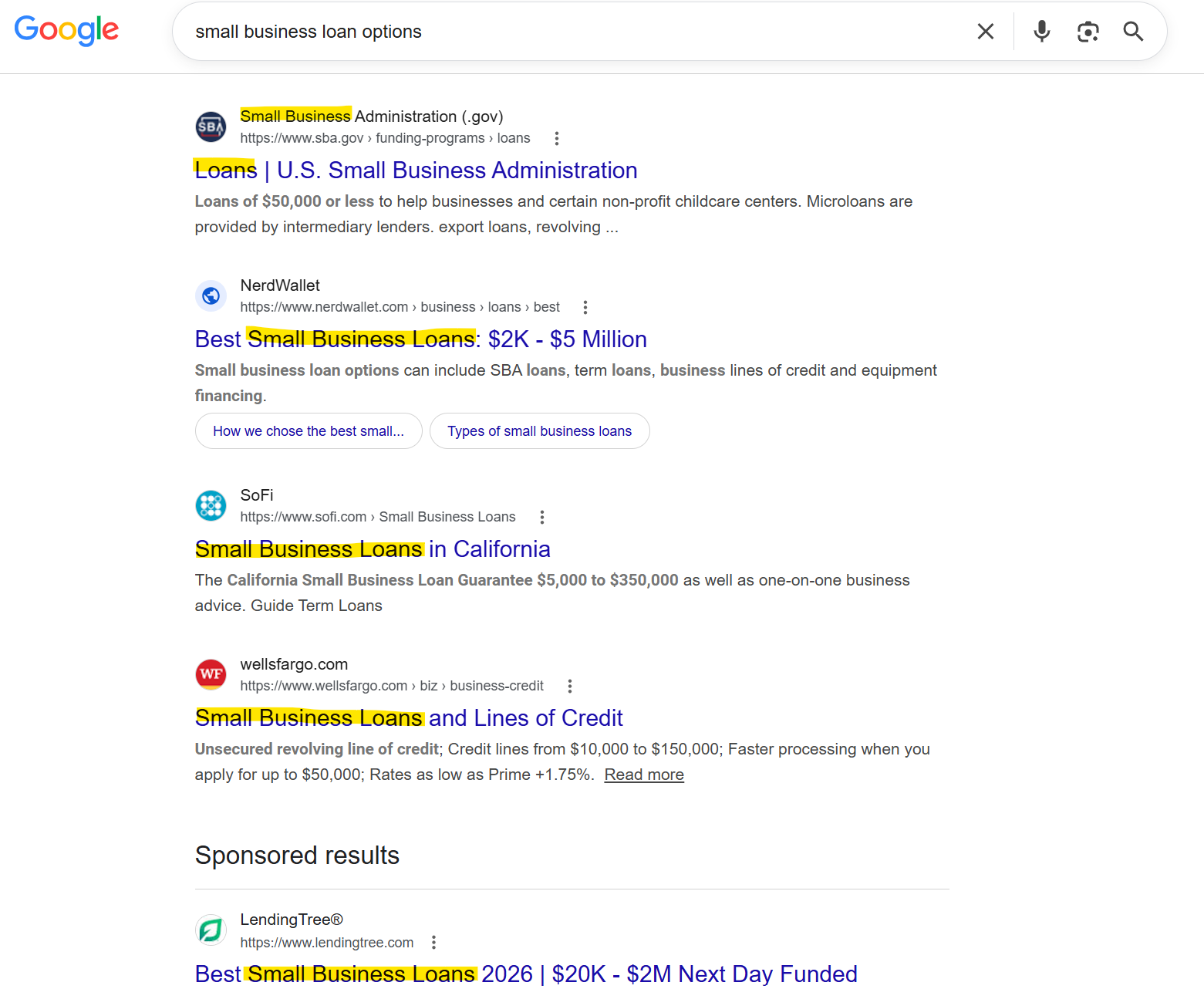Viewport: 1204px width, 989px height.
Task: Click the Google logo
Action: (x=66, y=30)
